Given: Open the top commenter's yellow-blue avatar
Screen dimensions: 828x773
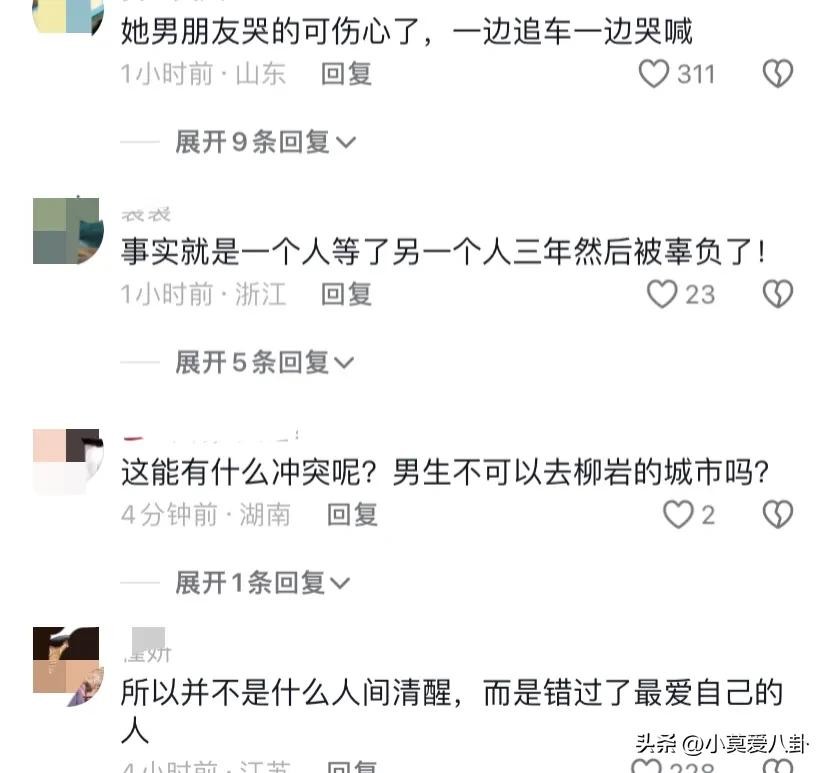Looking at the screenshot, I should [68, 17].
